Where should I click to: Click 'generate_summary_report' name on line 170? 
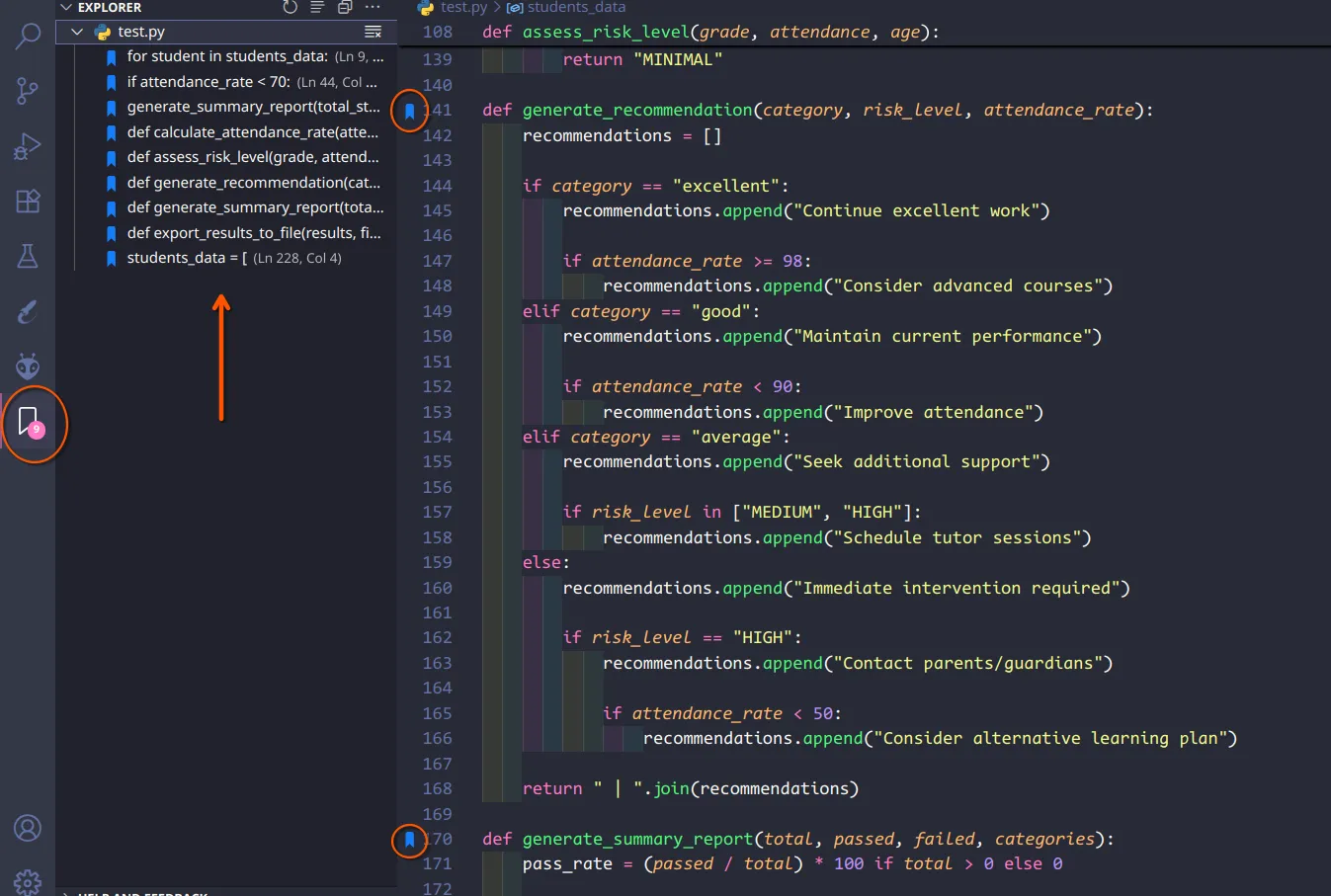pos(637,840)
